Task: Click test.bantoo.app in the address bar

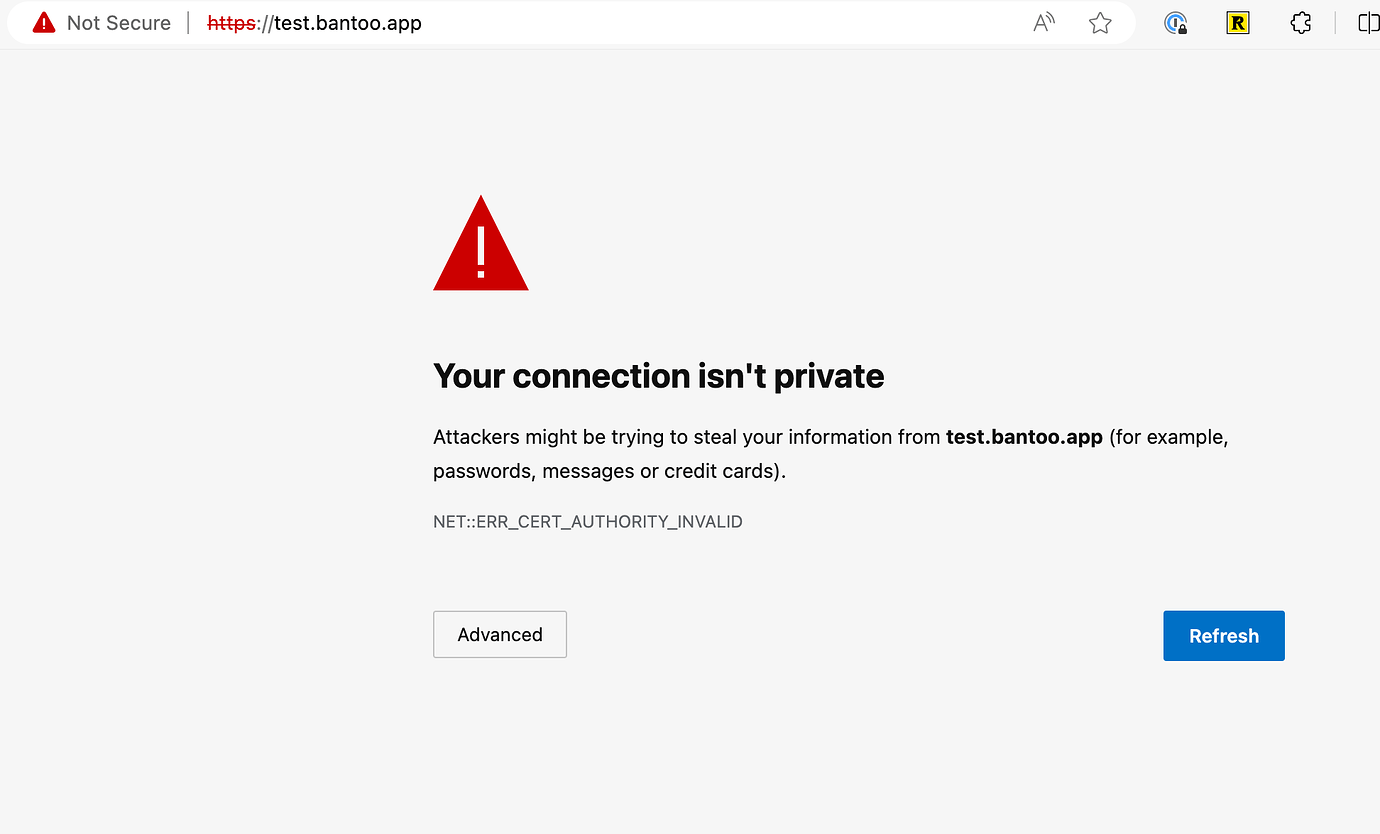Action: click(x=344, y=22)
